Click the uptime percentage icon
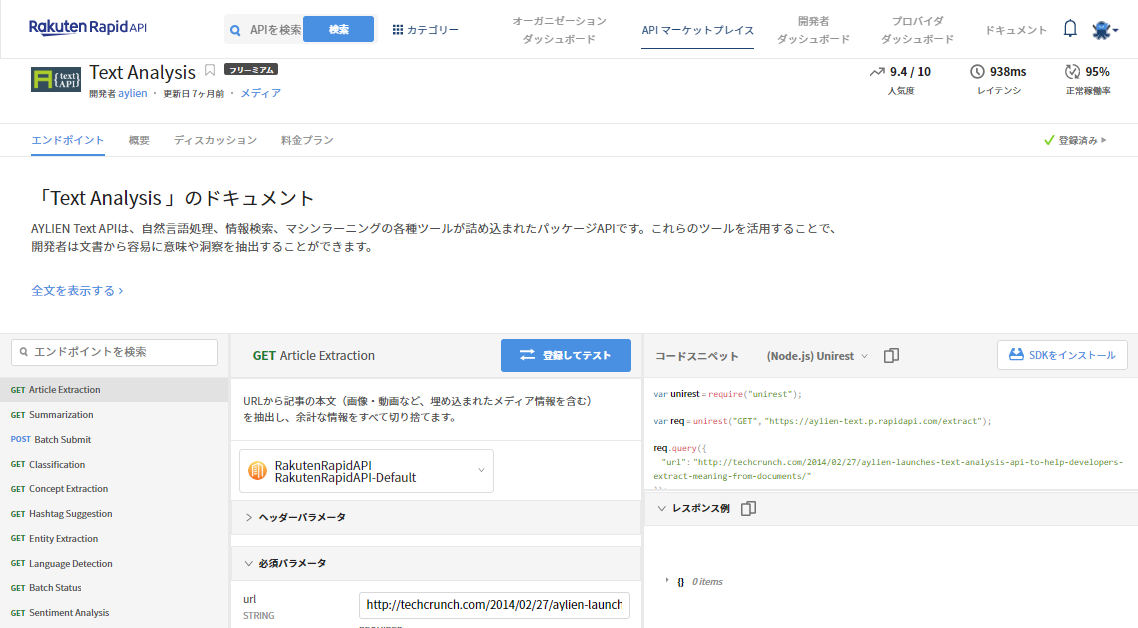 point(1072,72)
